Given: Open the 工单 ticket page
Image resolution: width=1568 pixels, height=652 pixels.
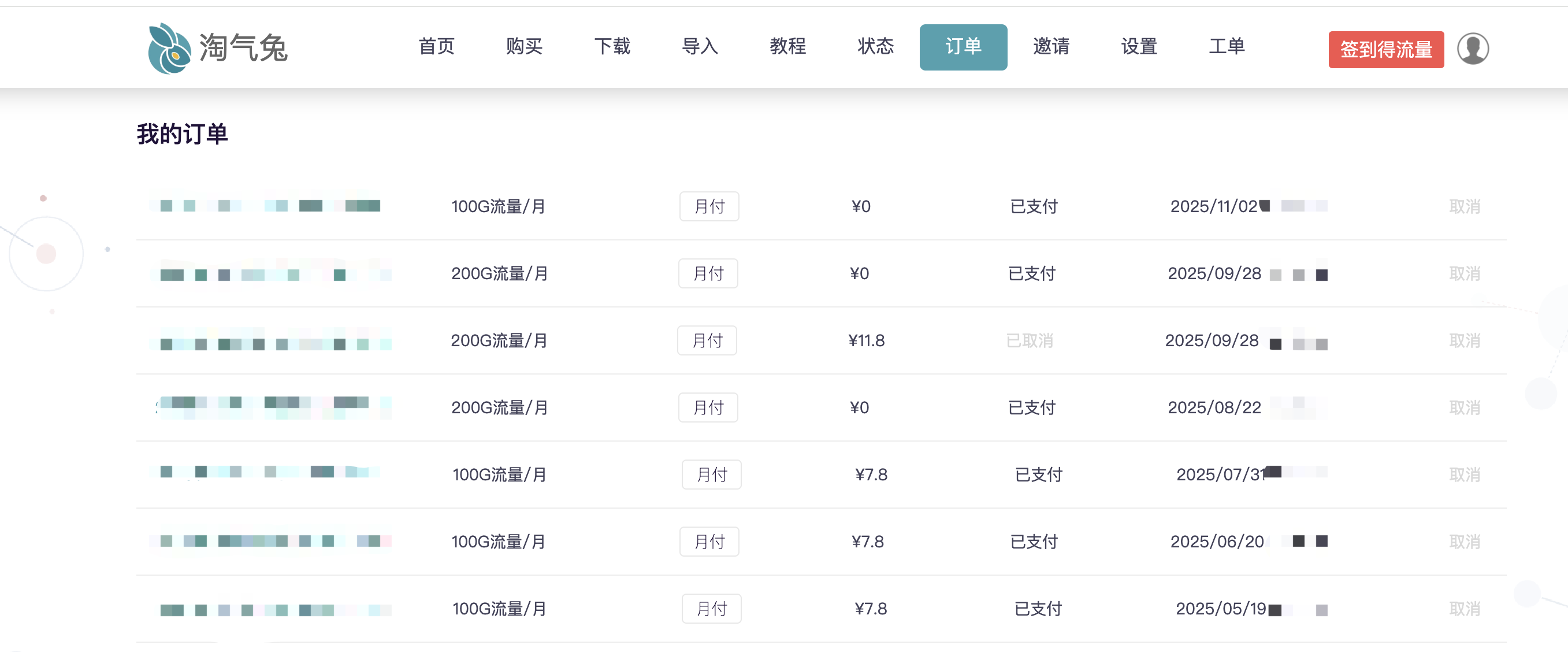Looking at the screenshot, I should click(x=1227, y=47).
